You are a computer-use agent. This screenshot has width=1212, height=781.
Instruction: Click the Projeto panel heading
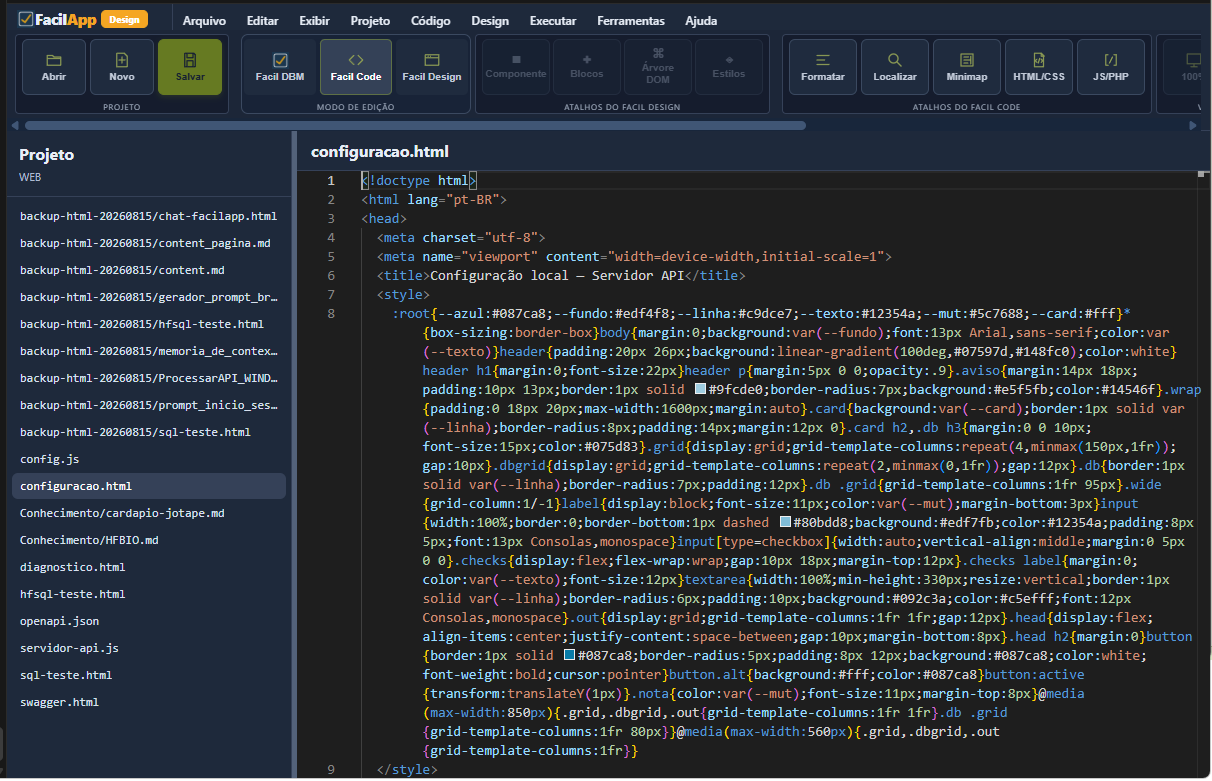point(47,155)
